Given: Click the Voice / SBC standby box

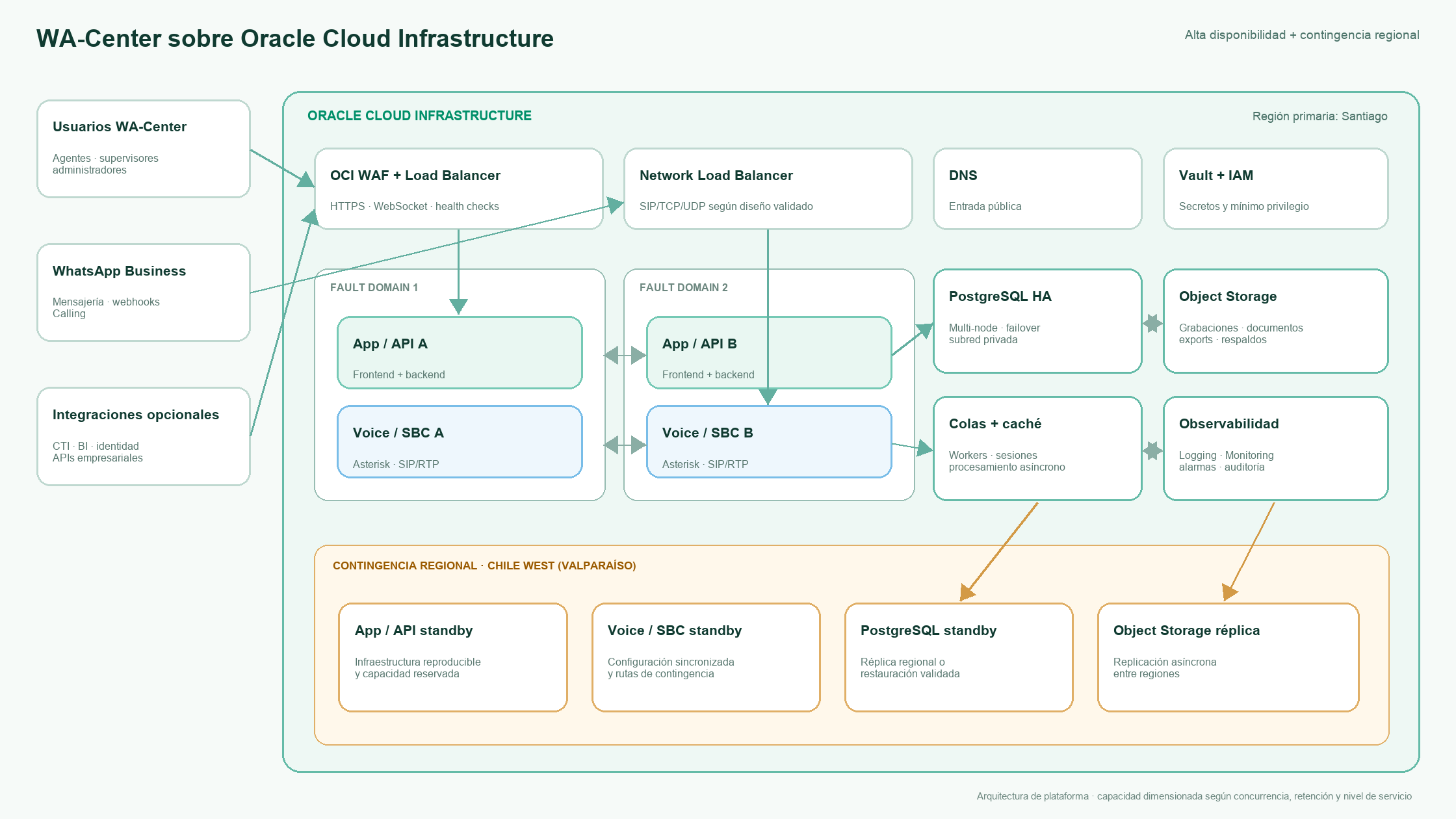Looking at the screenshot, I should coord(706,658).
